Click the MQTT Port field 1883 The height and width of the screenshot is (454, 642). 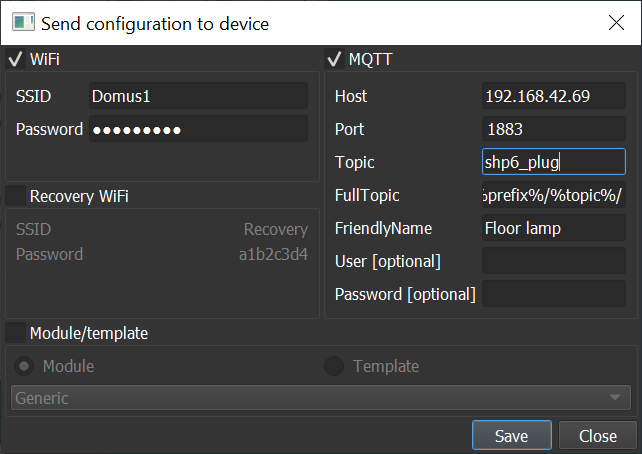(553, 129)
